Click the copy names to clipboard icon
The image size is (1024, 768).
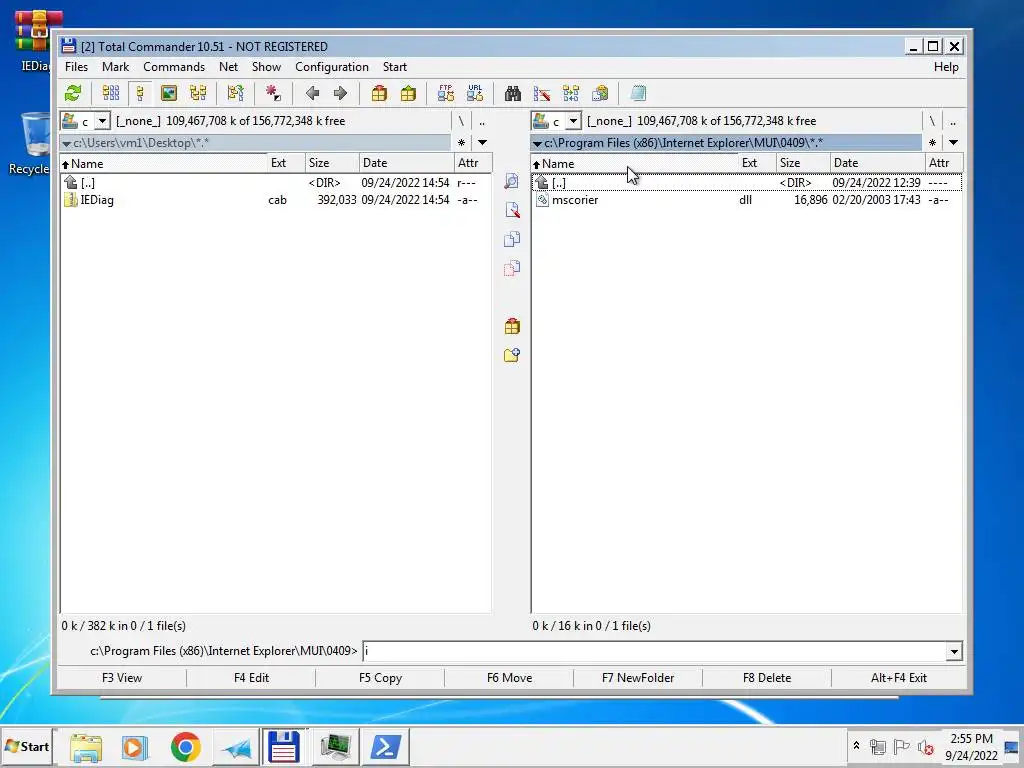tap(600, 93)
